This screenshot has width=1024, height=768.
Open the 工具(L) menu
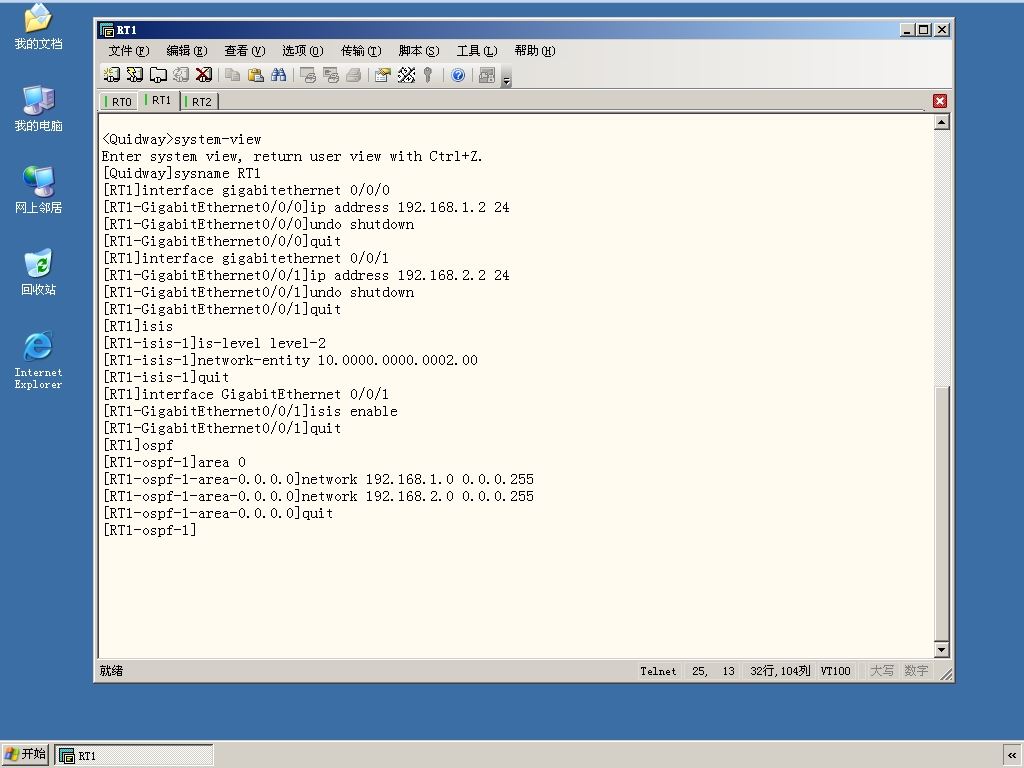pos(477,51)
